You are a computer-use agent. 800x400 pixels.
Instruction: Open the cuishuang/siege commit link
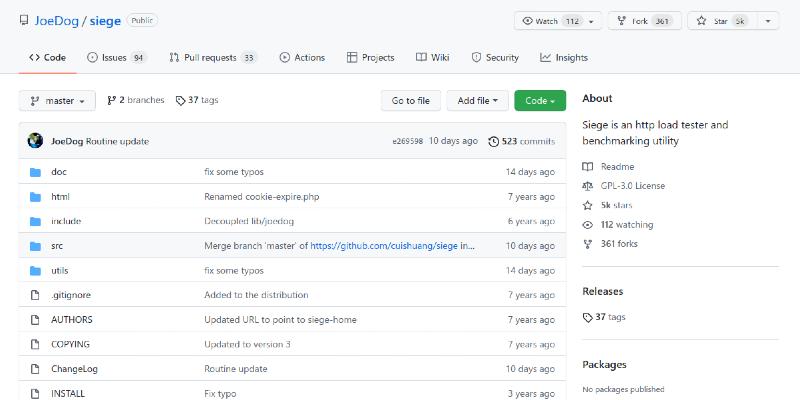[392, 246]
